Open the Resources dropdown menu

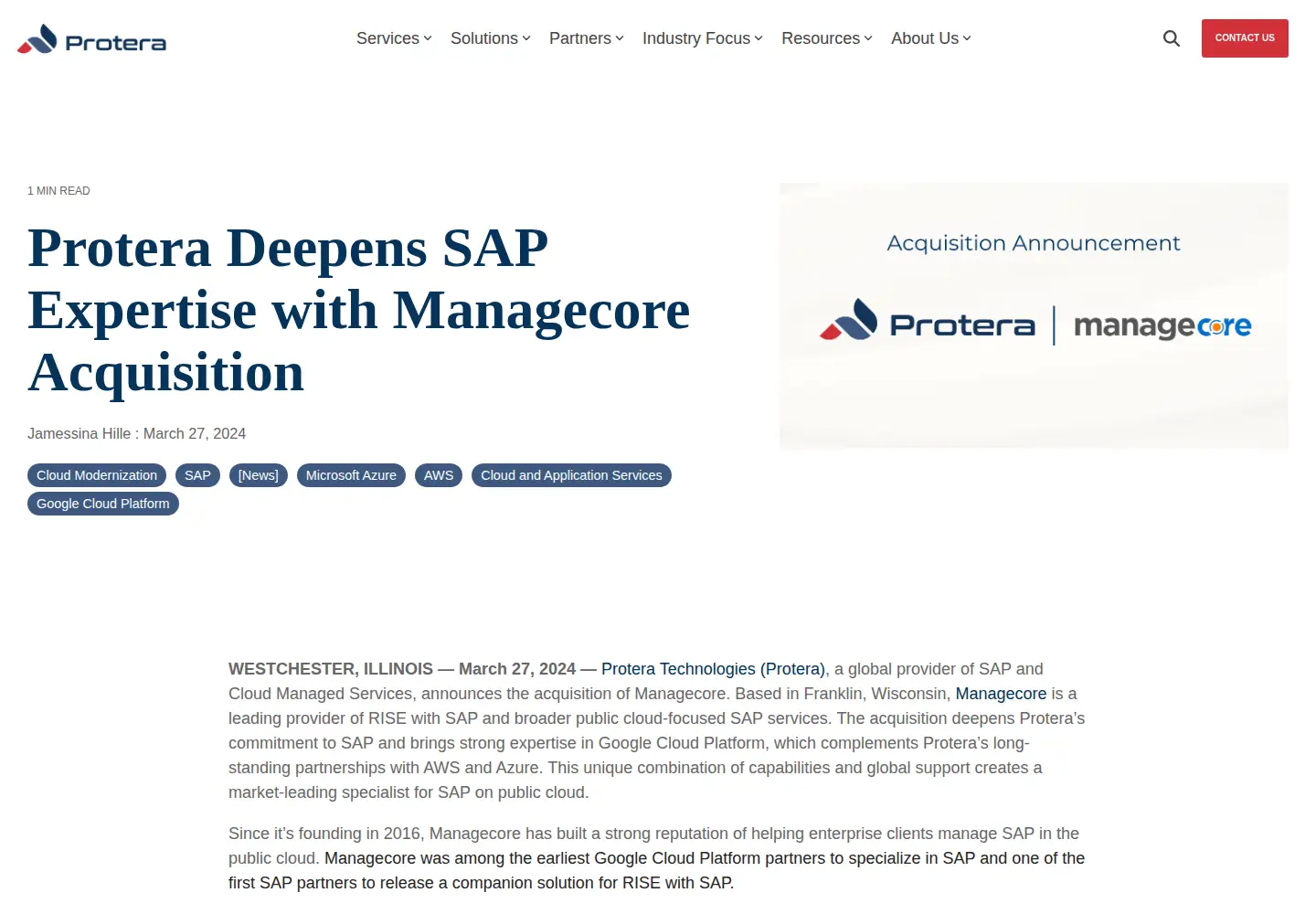tap(826, 38)
